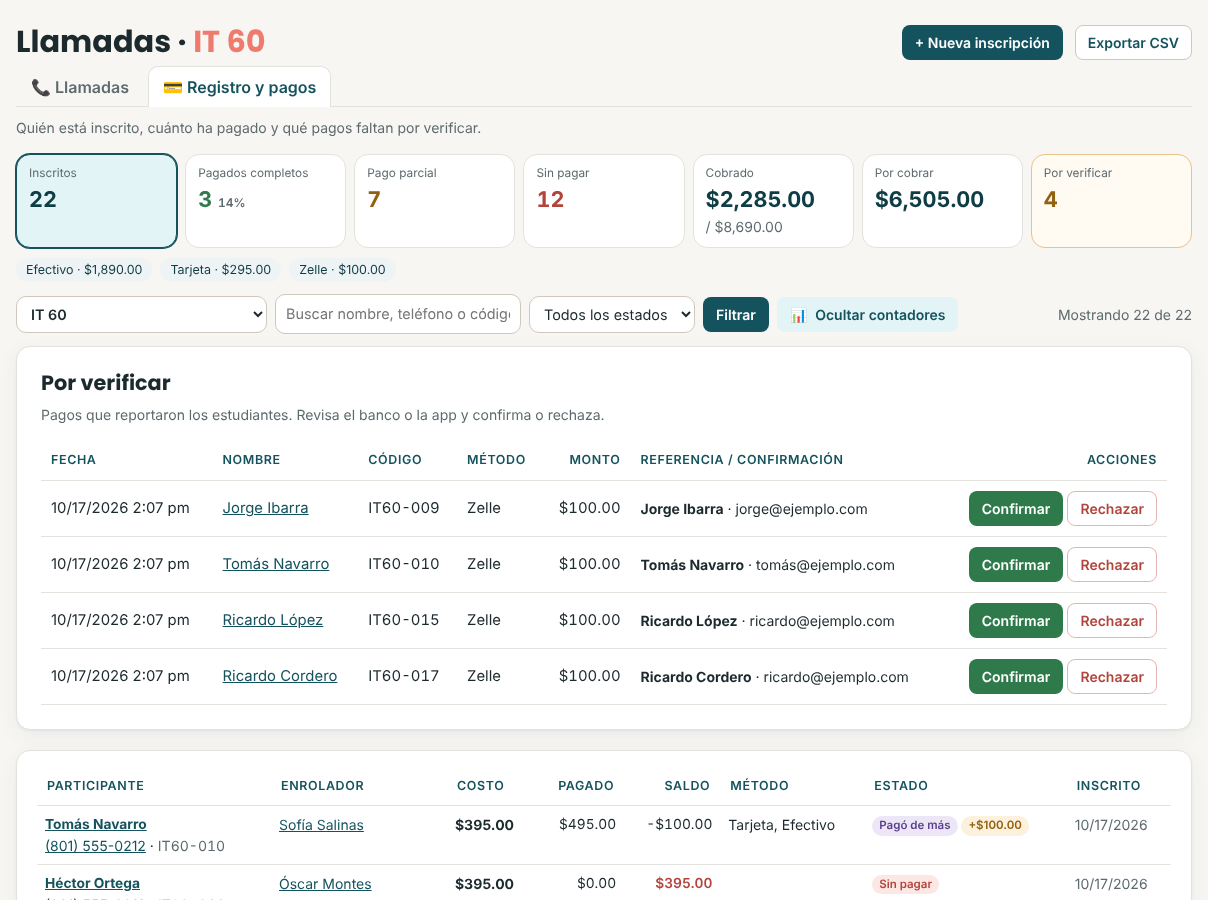1208x900 pixels.
Task: Select the Inscritos counter card
Action: (x=97, y=201)
